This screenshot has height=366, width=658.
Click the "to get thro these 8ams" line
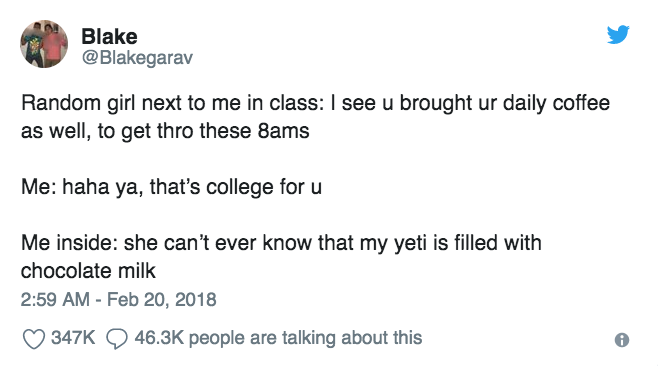204,131
